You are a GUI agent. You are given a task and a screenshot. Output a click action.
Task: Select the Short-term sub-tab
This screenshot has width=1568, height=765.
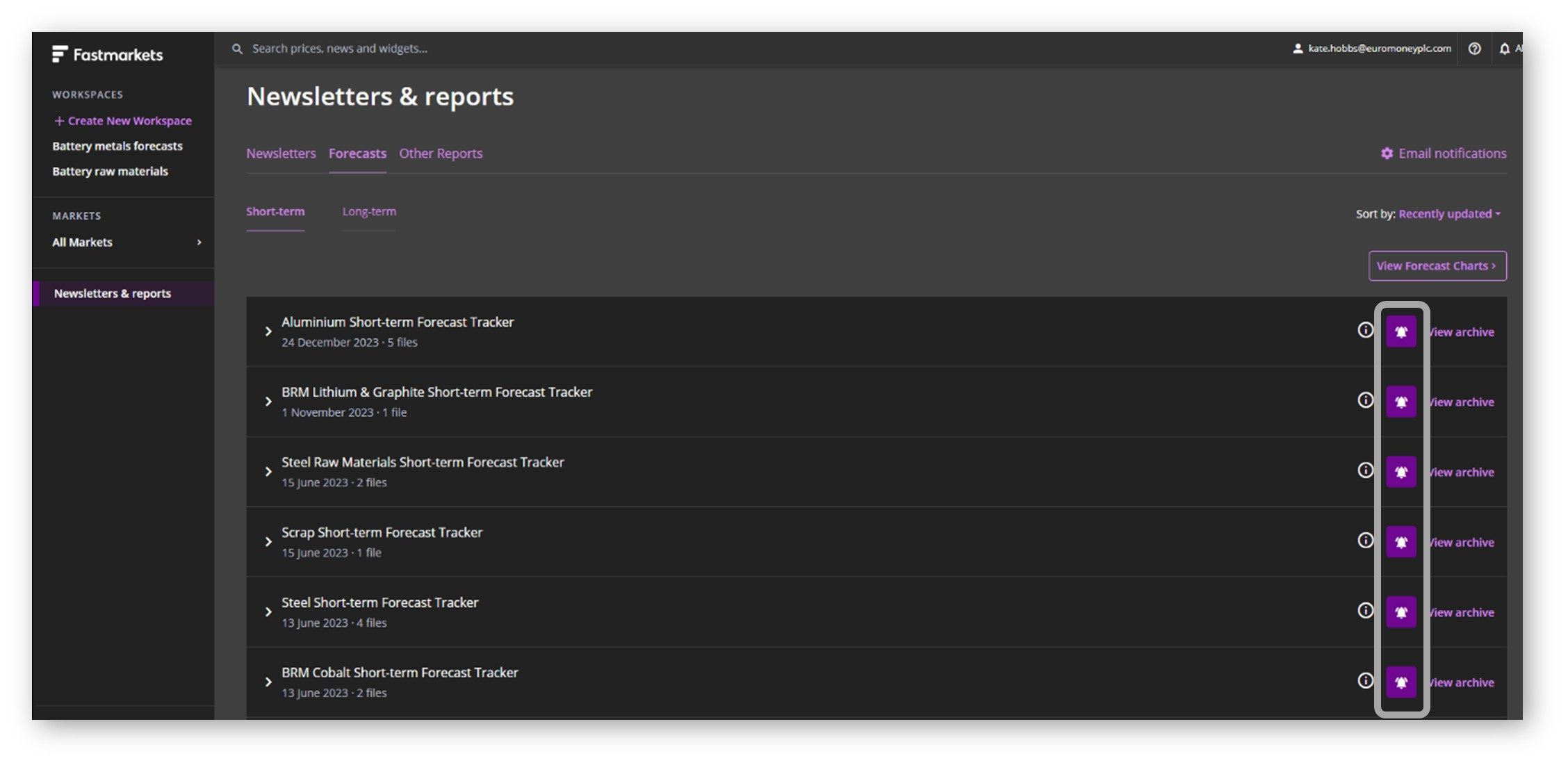coord(275,212)
